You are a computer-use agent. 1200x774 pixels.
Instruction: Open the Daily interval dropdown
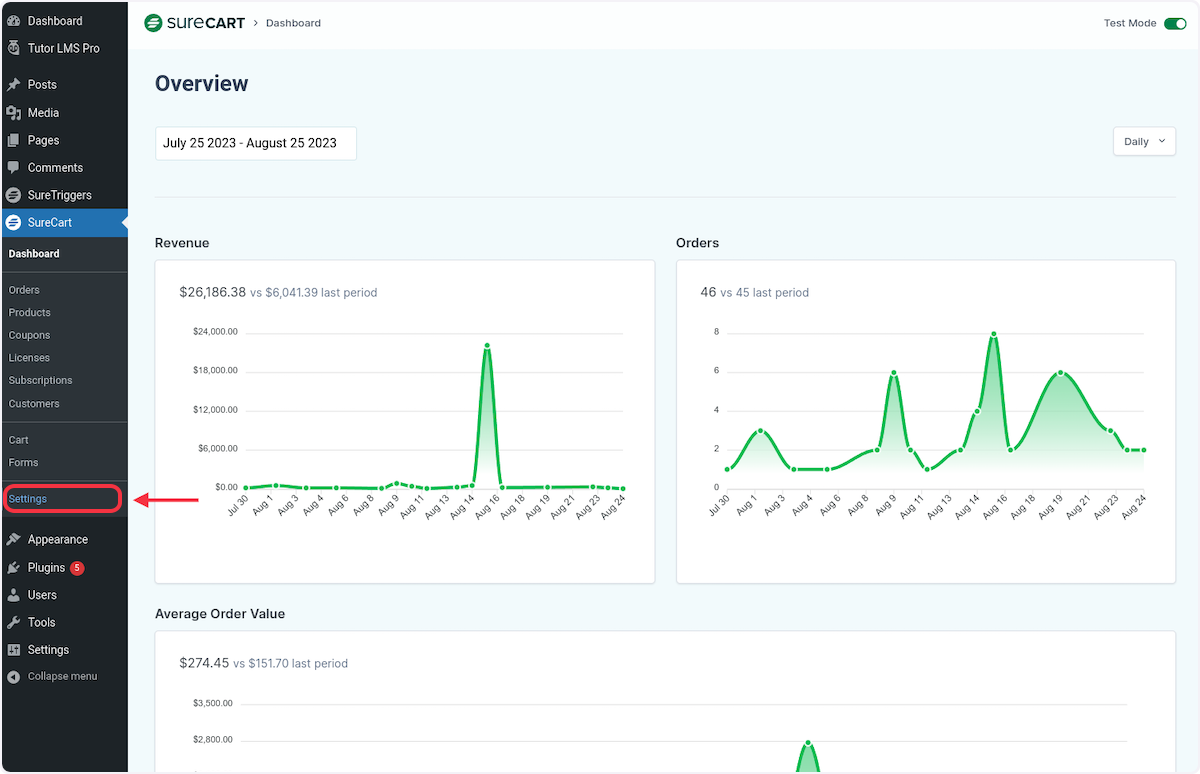[1144, 142]
